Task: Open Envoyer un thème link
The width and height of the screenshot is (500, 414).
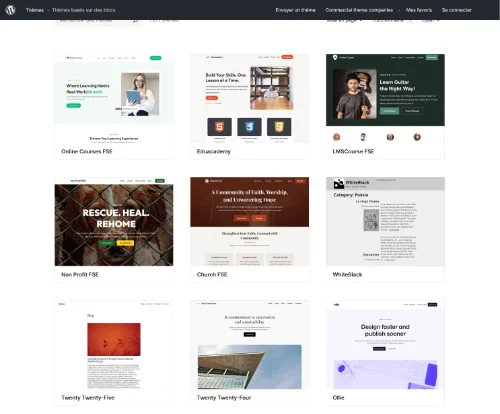Action: pyautogui.click(x=295, y=10)
